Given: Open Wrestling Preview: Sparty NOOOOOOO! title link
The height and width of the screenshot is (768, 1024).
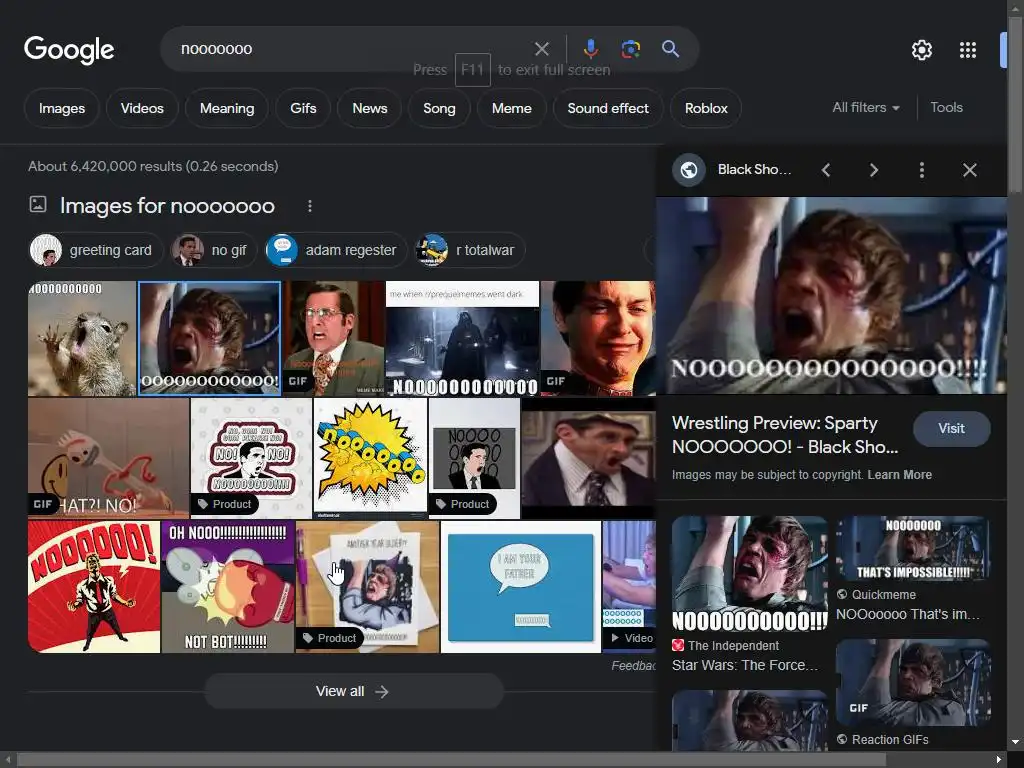Looking at the screenshot, I should 785,435.
